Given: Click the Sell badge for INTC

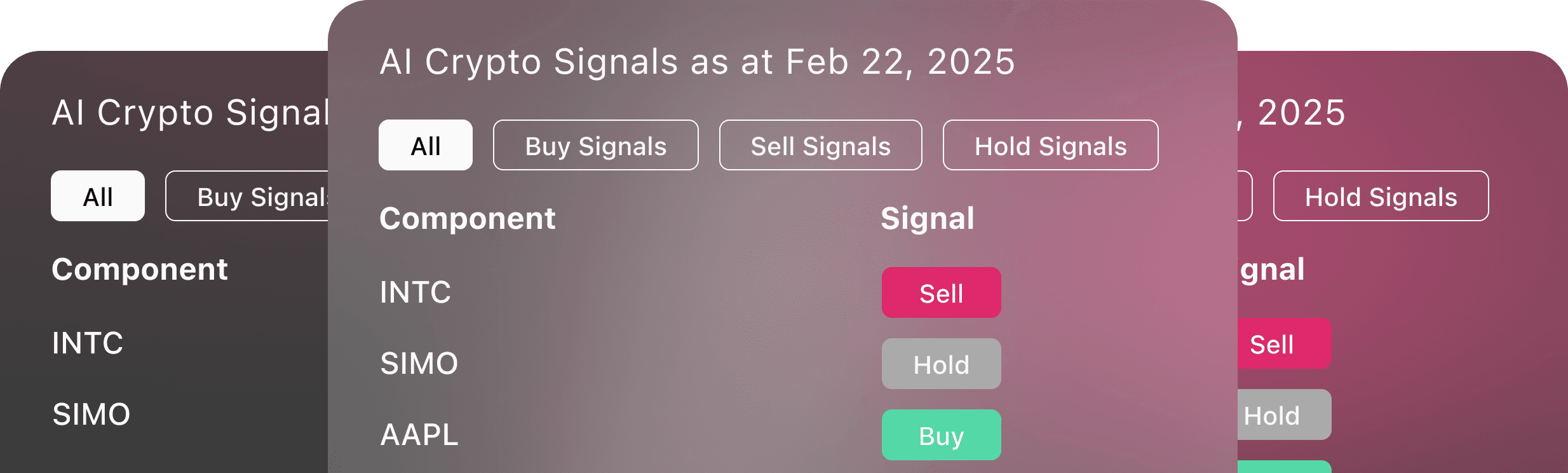Looking at the screenshot, I should click(942, 292).
